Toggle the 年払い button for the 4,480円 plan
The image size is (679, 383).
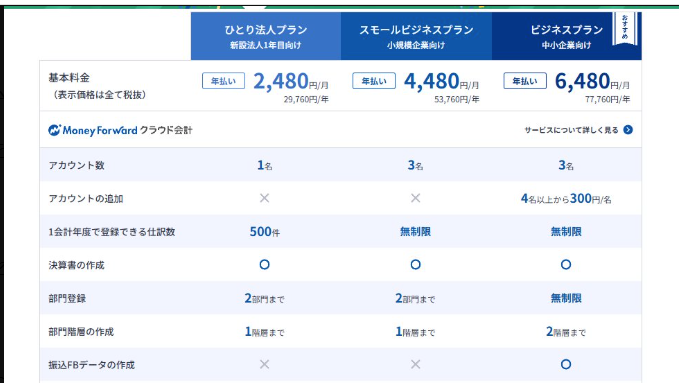pyautogui.click(x=374, y=81)
